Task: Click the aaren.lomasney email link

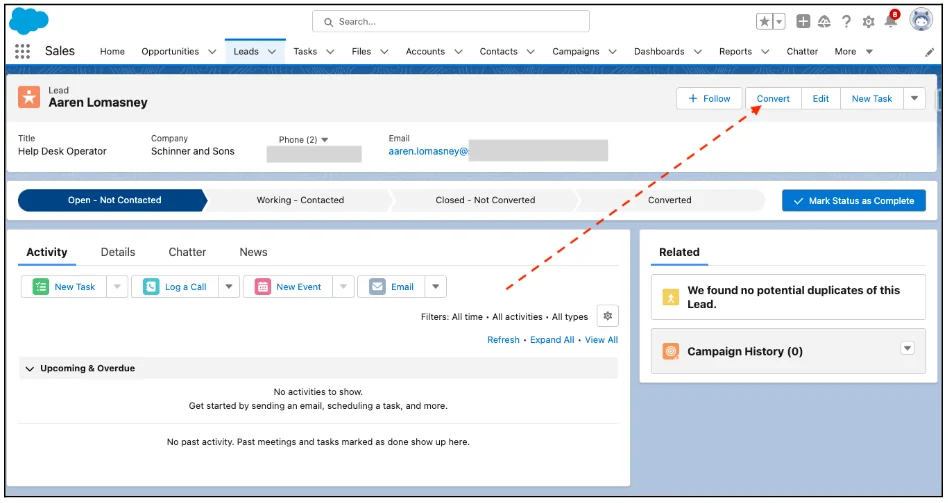Action: tap(428, 151)
